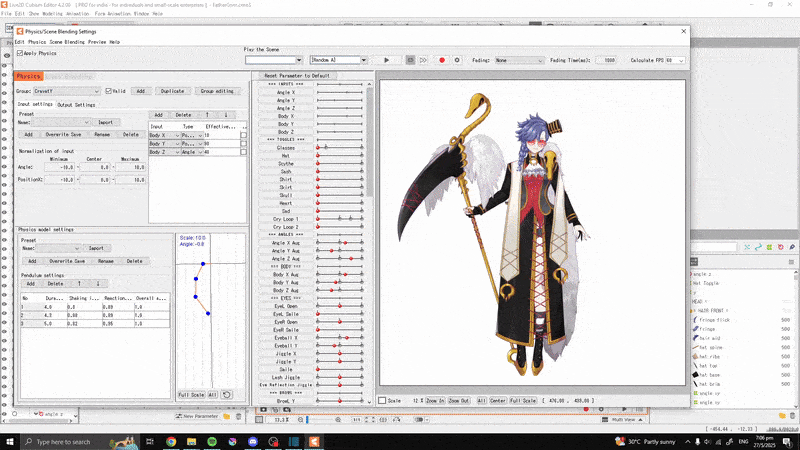Open the Windows Start menu

point(10,441)
